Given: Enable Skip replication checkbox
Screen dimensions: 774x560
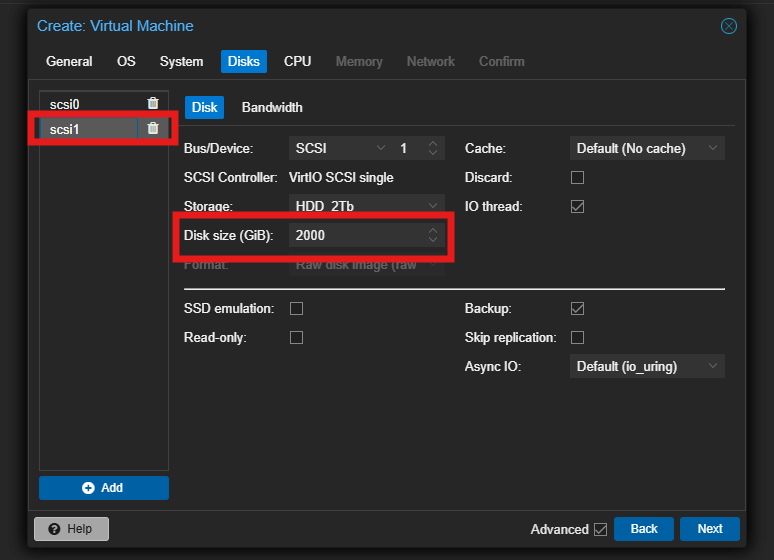Looking at the screenshot, I should tap(577, 338).
